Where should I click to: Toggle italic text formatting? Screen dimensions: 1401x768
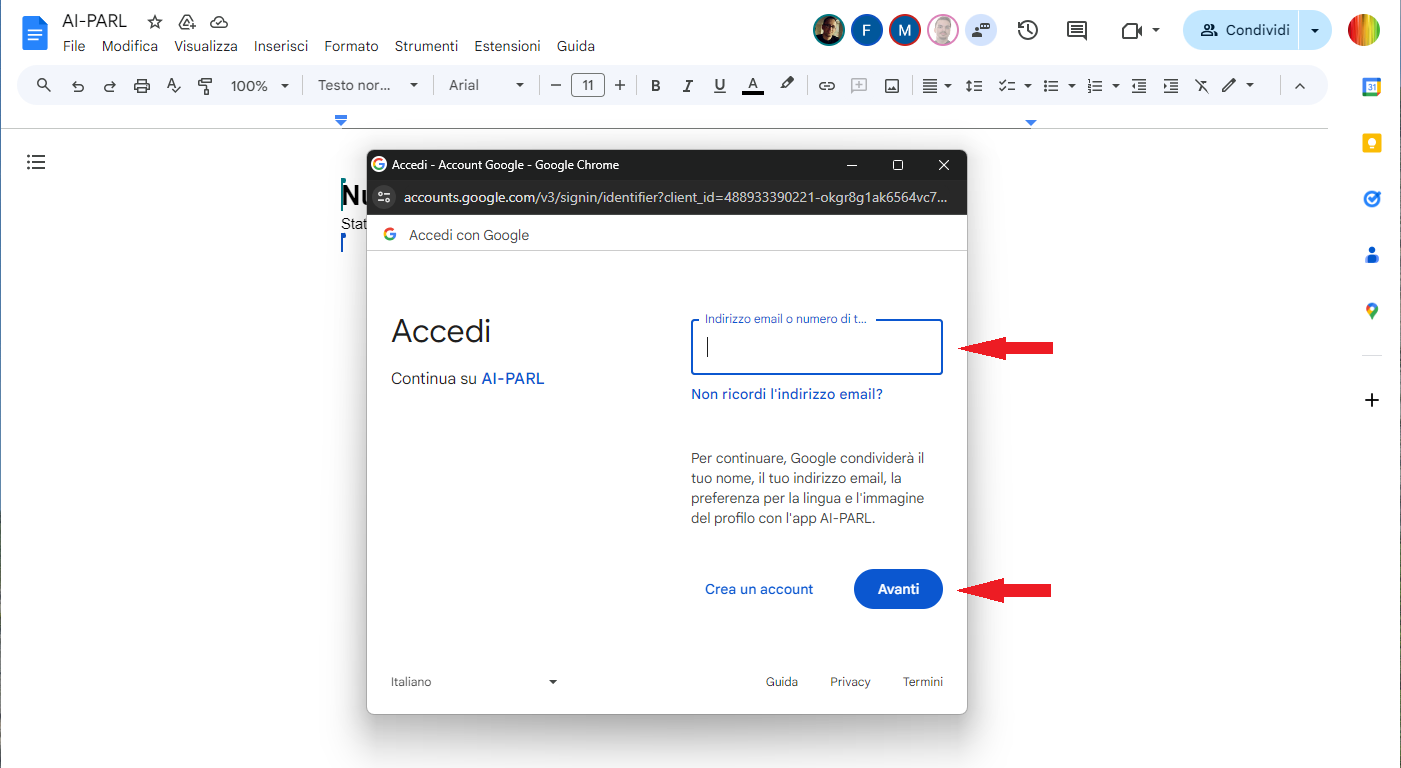point(687,86)
